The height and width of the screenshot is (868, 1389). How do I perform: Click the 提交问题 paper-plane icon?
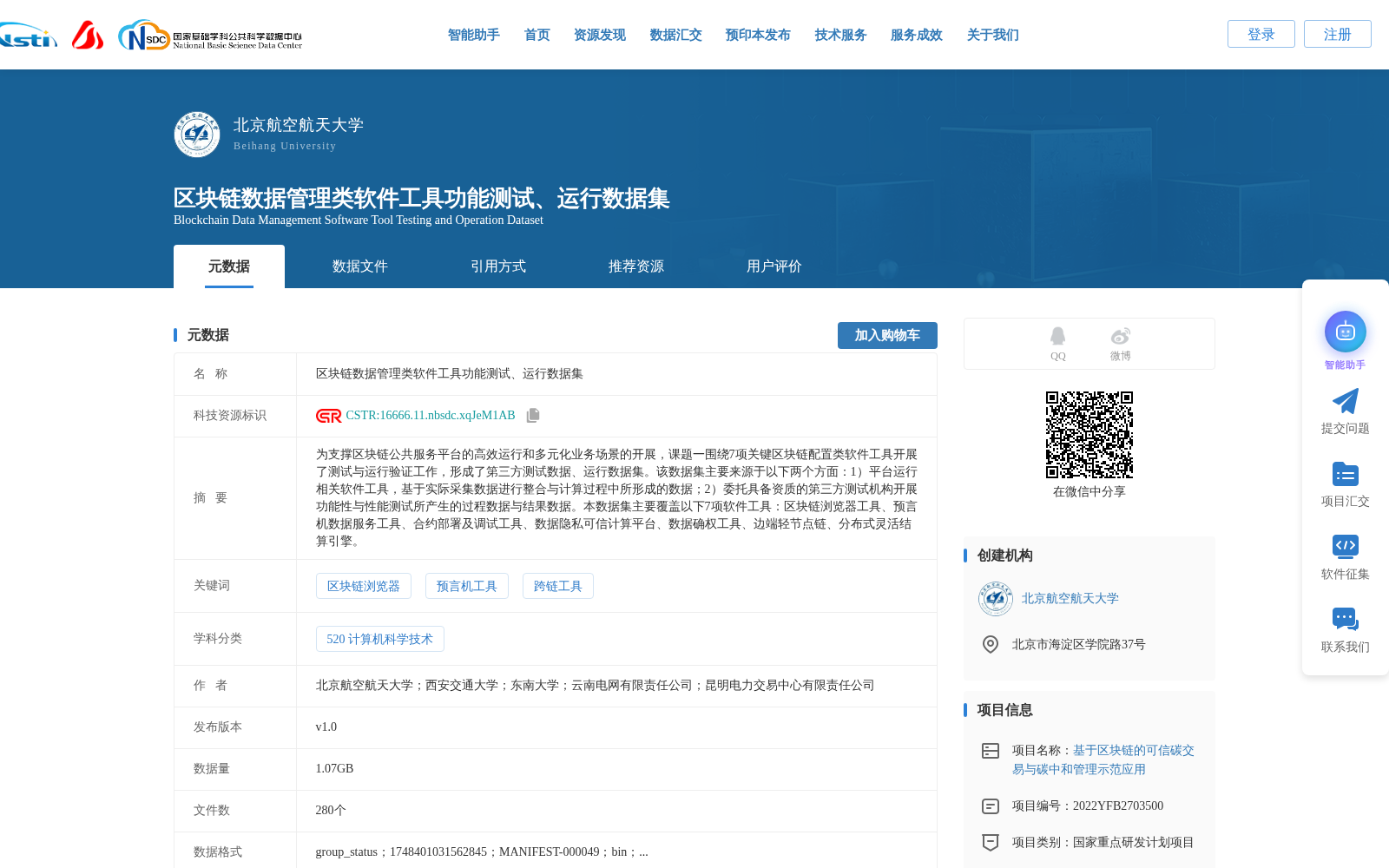1345,401
